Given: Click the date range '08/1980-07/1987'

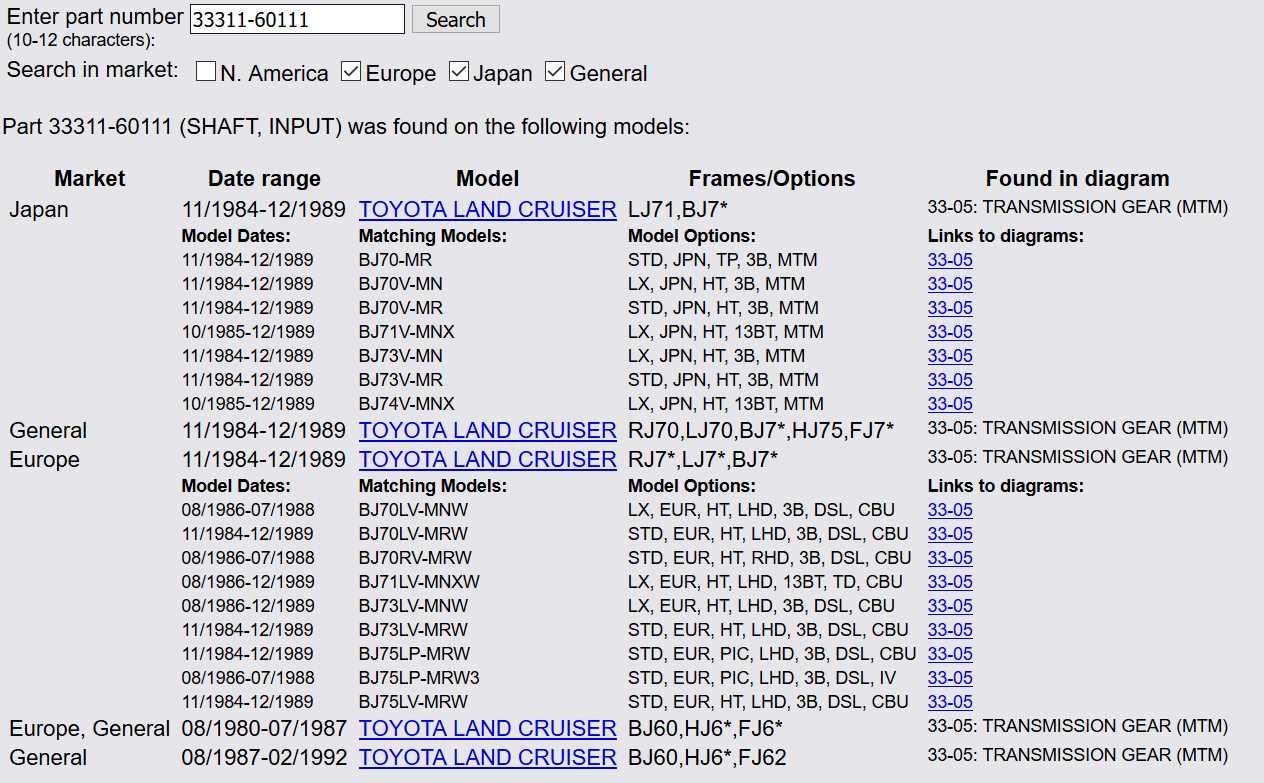Looking at the screenshot, I should [x=264, y=729].
